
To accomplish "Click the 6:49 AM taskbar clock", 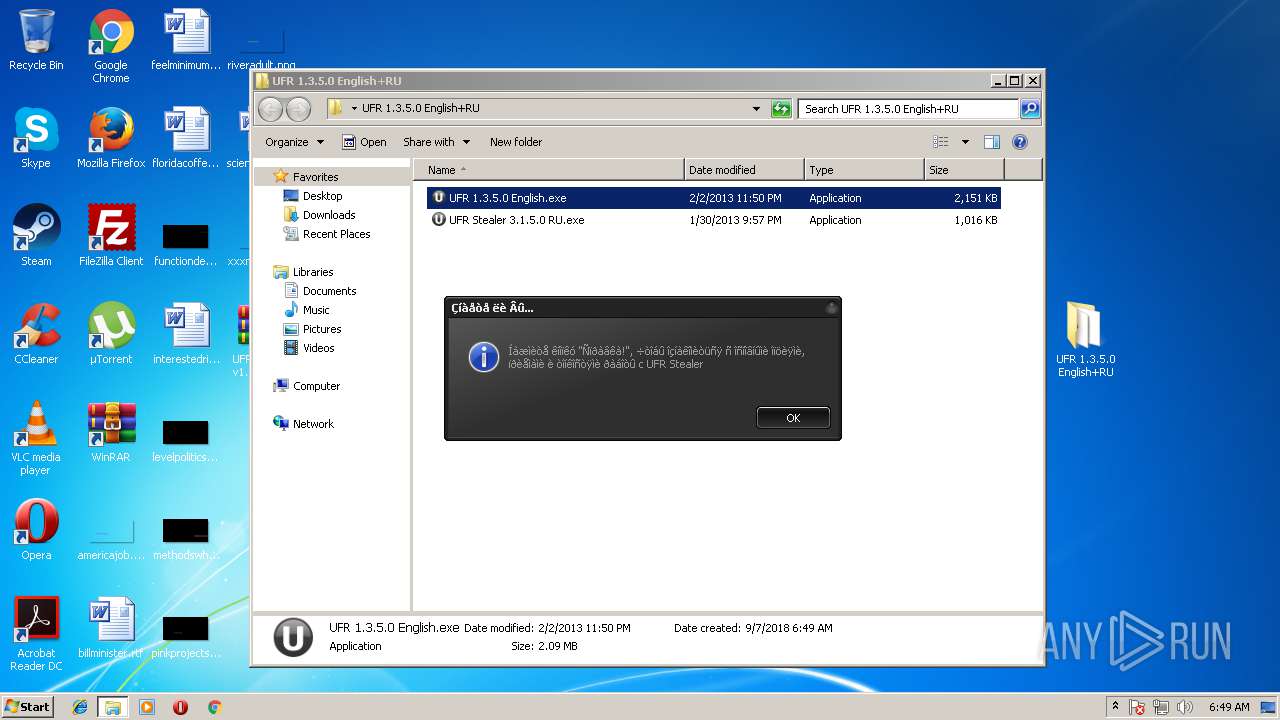I will click(x=1228, y=707).
